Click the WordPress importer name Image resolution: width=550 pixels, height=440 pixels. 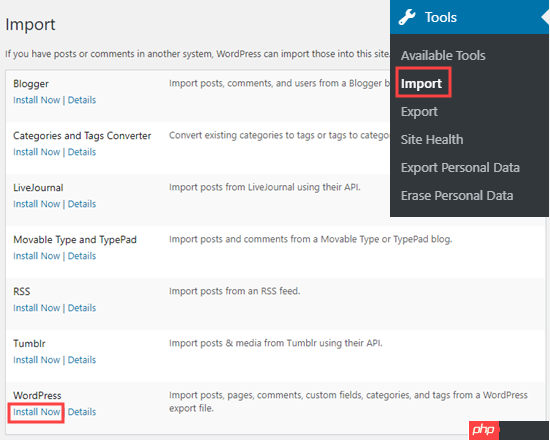[37, 395]
